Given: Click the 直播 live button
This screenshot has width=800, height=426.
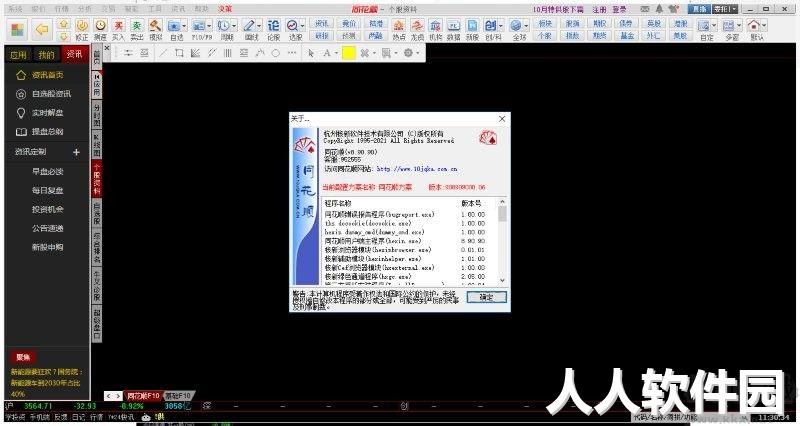Looking at the screenshot, I should (699, 9).
